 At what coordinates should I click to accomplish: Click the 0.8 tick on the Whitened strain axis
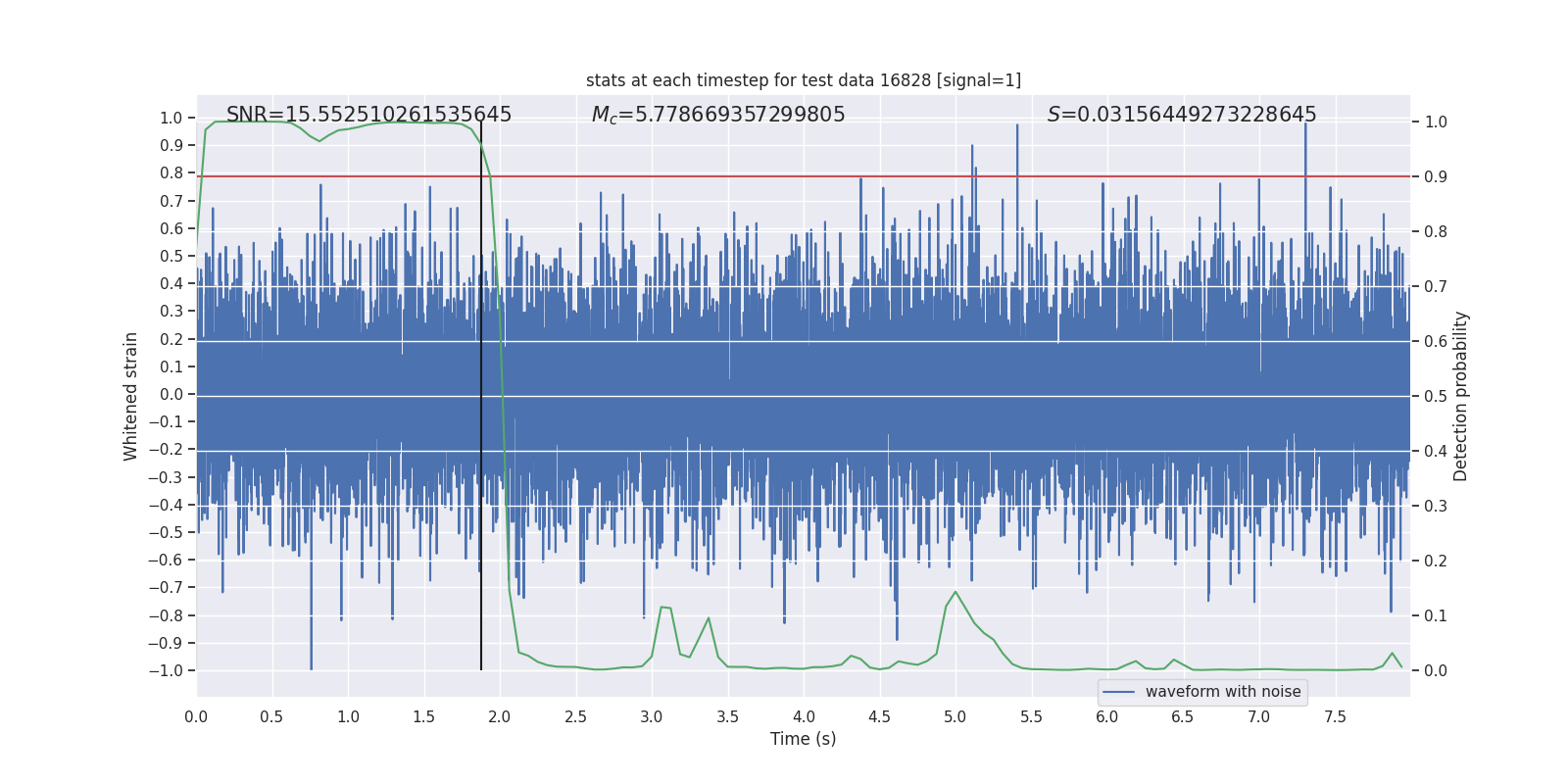[x=171, y=172]
